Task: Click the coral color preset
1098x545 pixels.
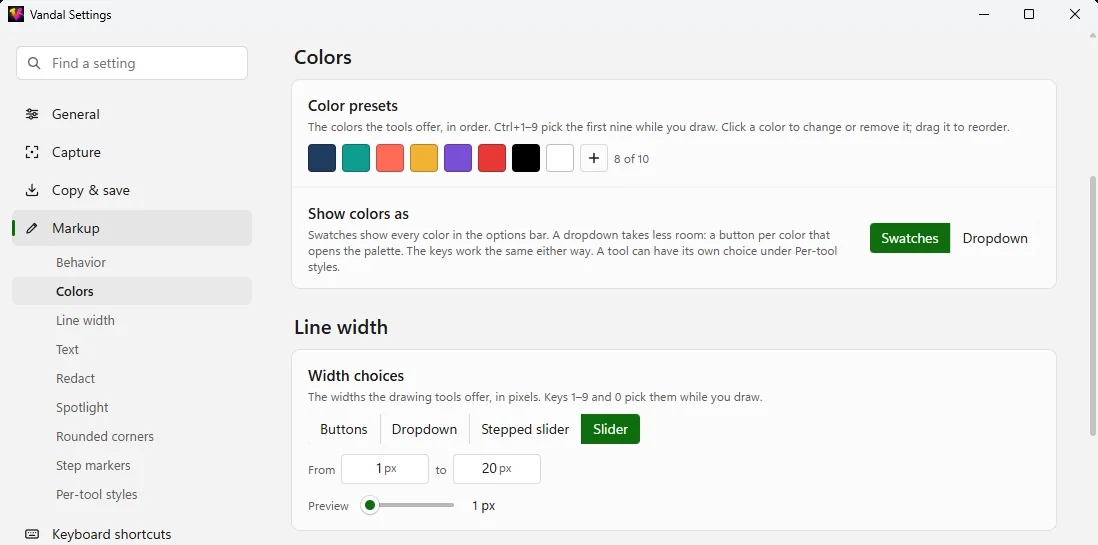Action: pyautogui.click(x=390, y=158)
